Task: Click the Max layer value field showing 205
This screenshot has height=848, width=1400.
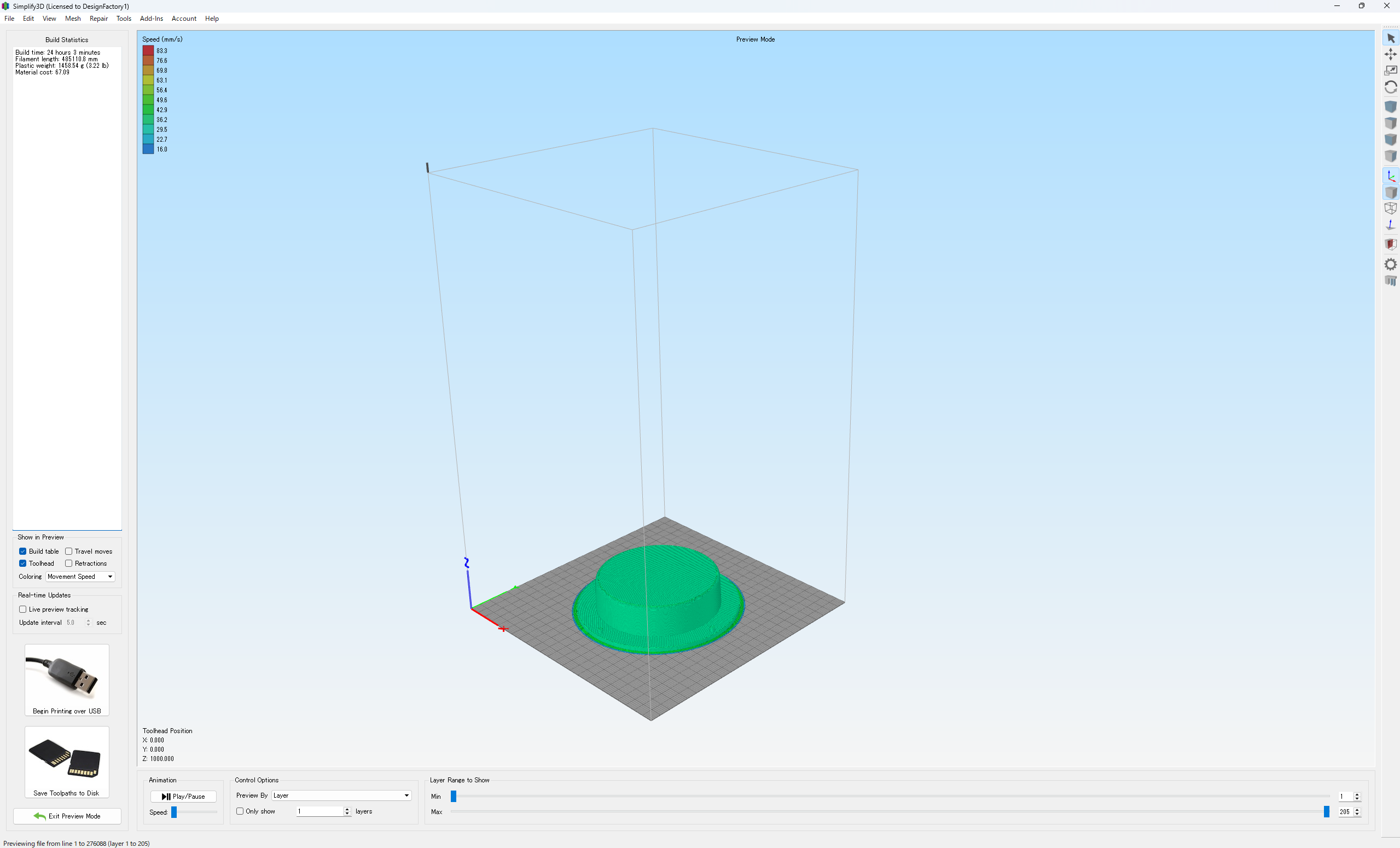Action: click(x=1345, y=812)
